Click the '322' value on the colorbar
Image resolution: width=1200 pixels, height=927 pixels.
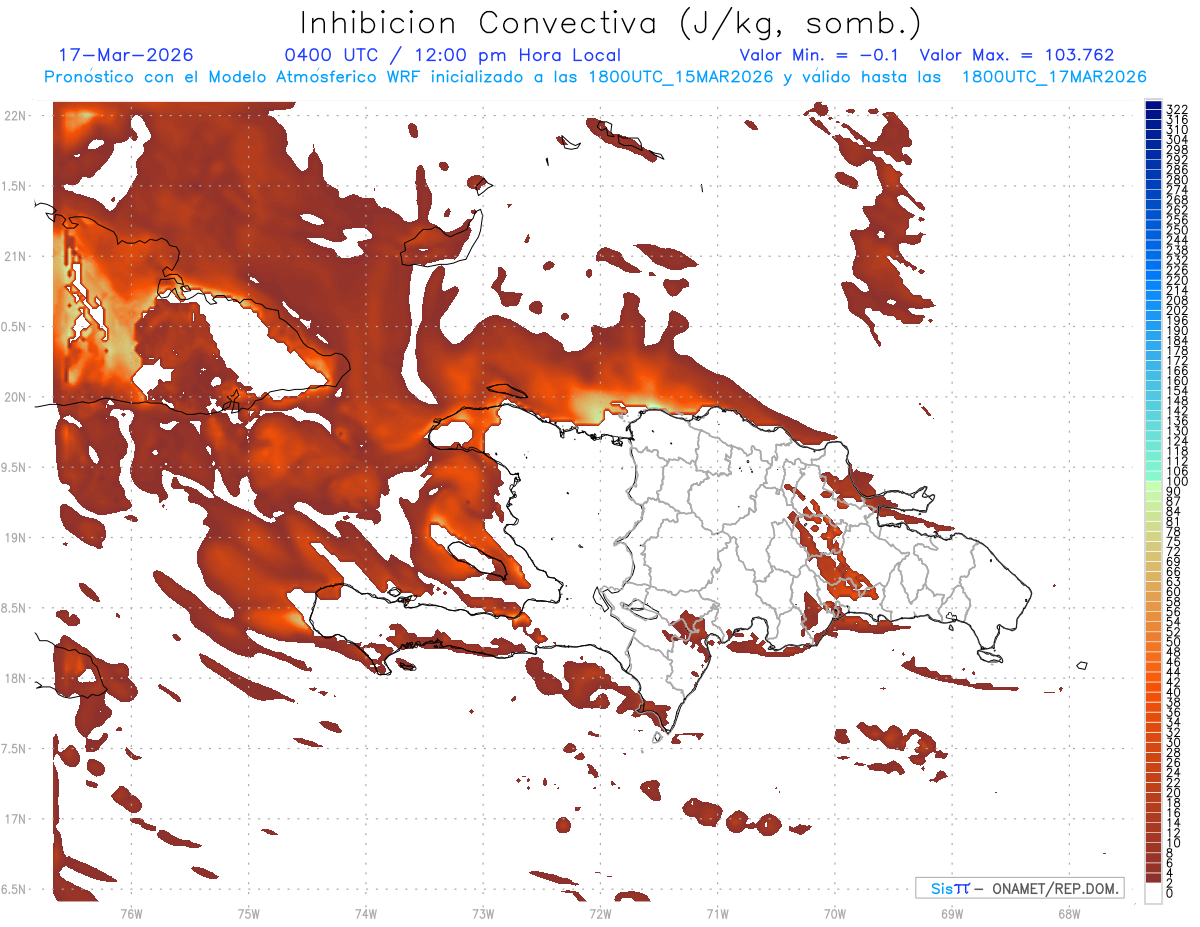(1176, 109)
